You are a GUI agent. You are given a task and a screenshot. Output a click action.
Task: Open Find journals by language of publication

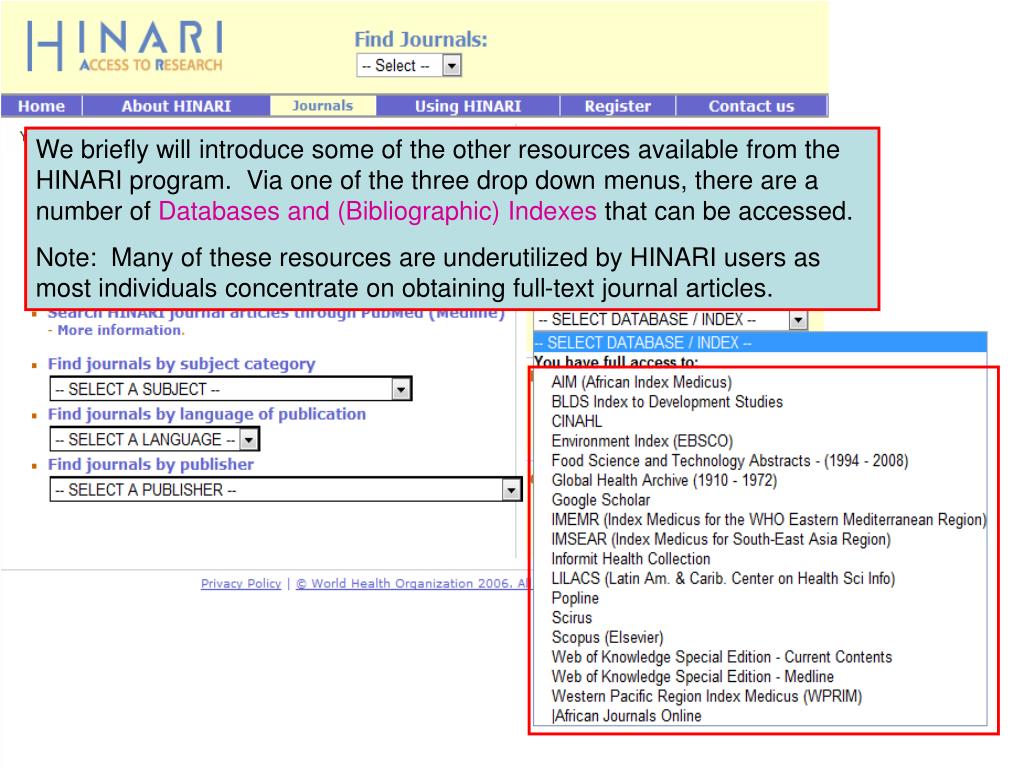click(206, 414)
